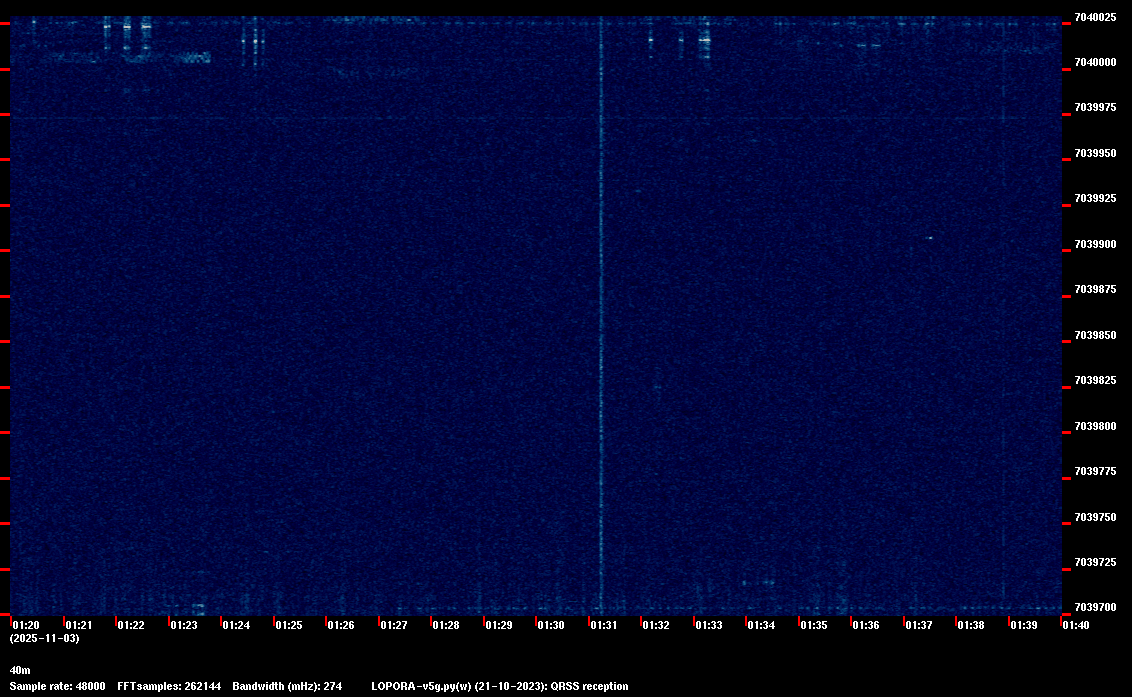Screen dimensions: 1132x697
Task: Click the 01:27 time label
Action: (393, 625)
